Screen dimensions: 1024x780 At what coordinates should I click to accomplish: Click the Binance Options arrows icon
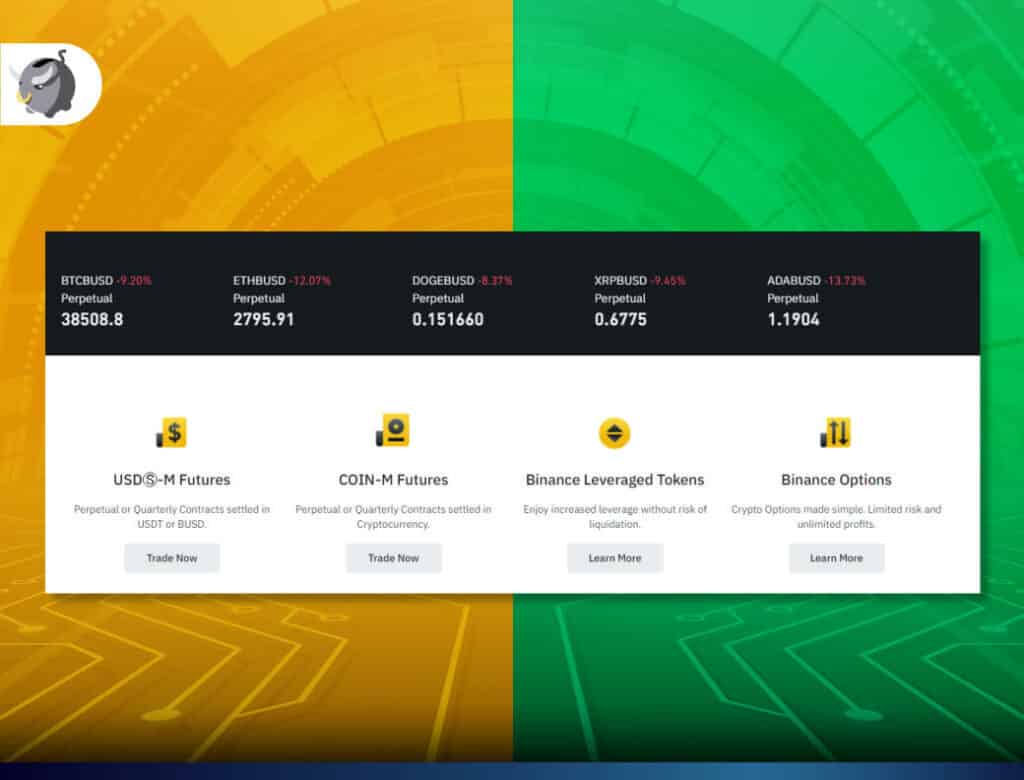835,432
